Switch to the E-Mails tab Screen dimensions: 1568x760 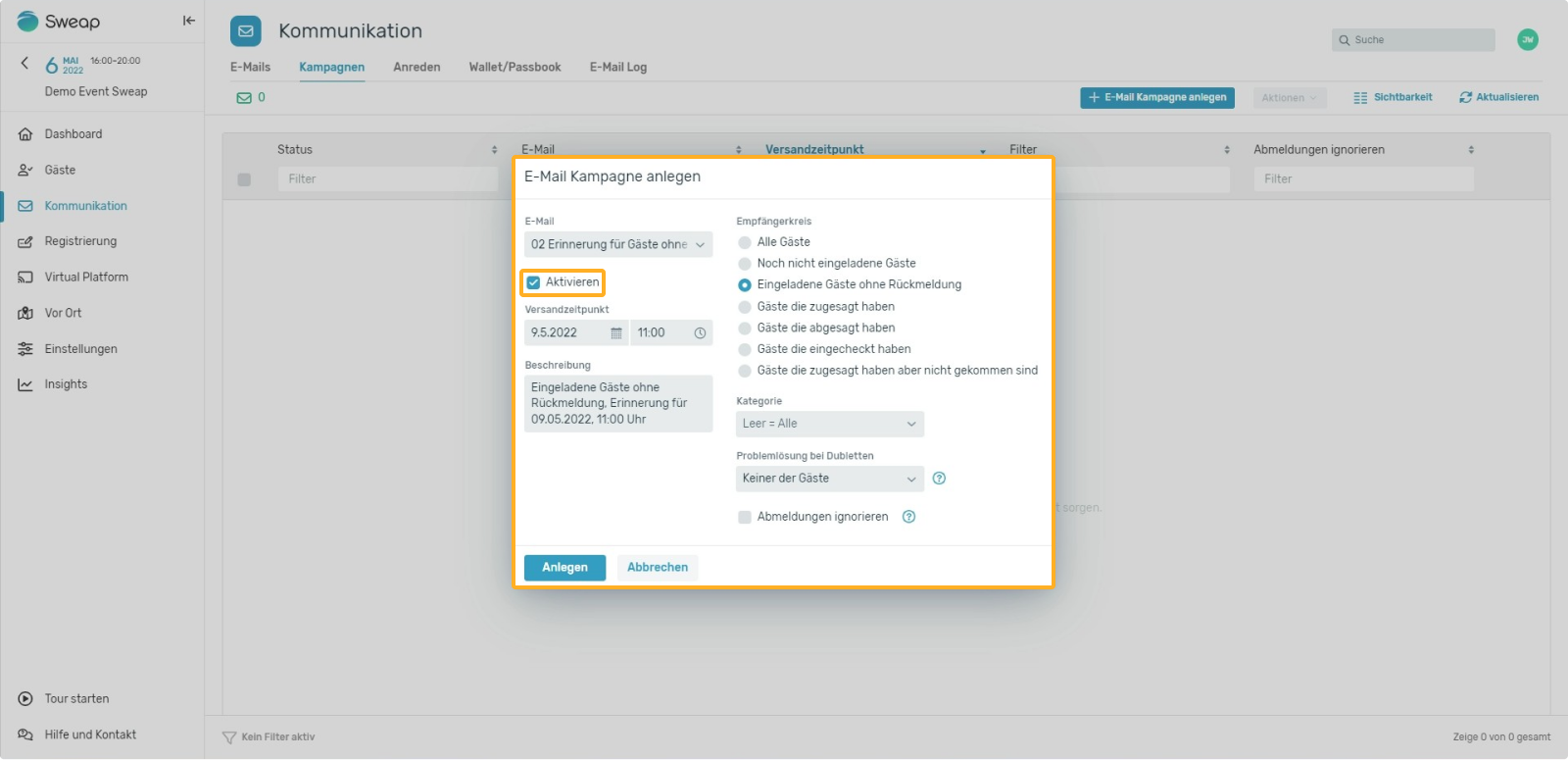click(250, 67)
